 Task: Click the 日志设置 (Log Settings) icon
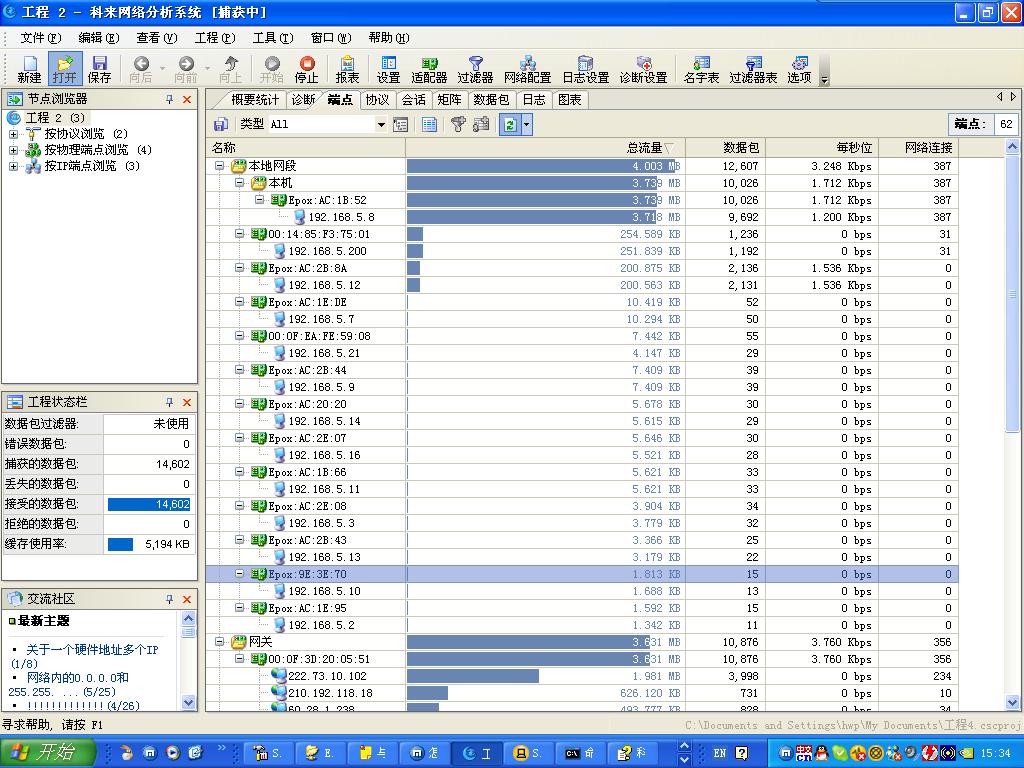585,69
